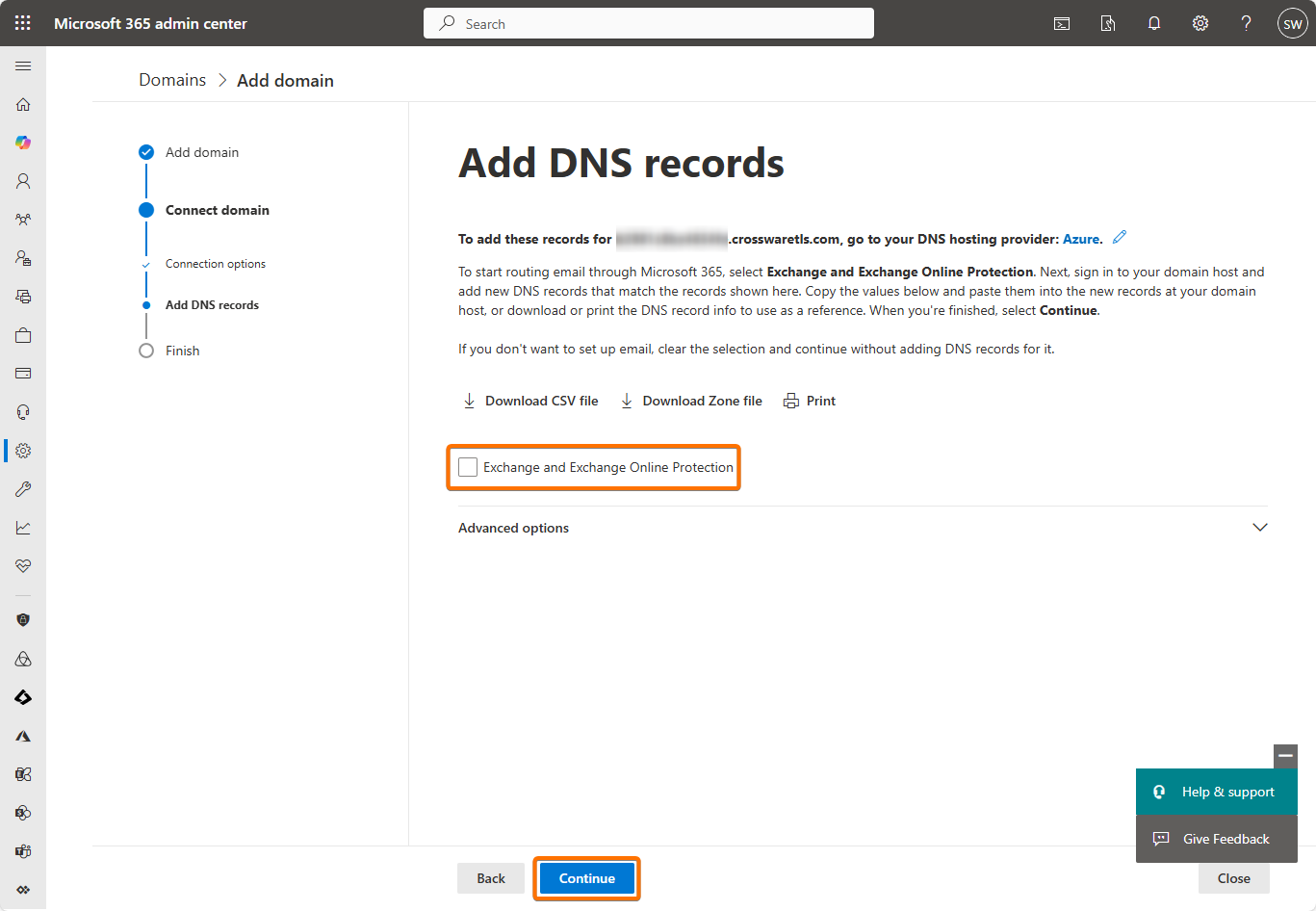Open Cloud Shell icon in header
The width and height of the screenshot is (1316, 911).
tap(1062, 23)
